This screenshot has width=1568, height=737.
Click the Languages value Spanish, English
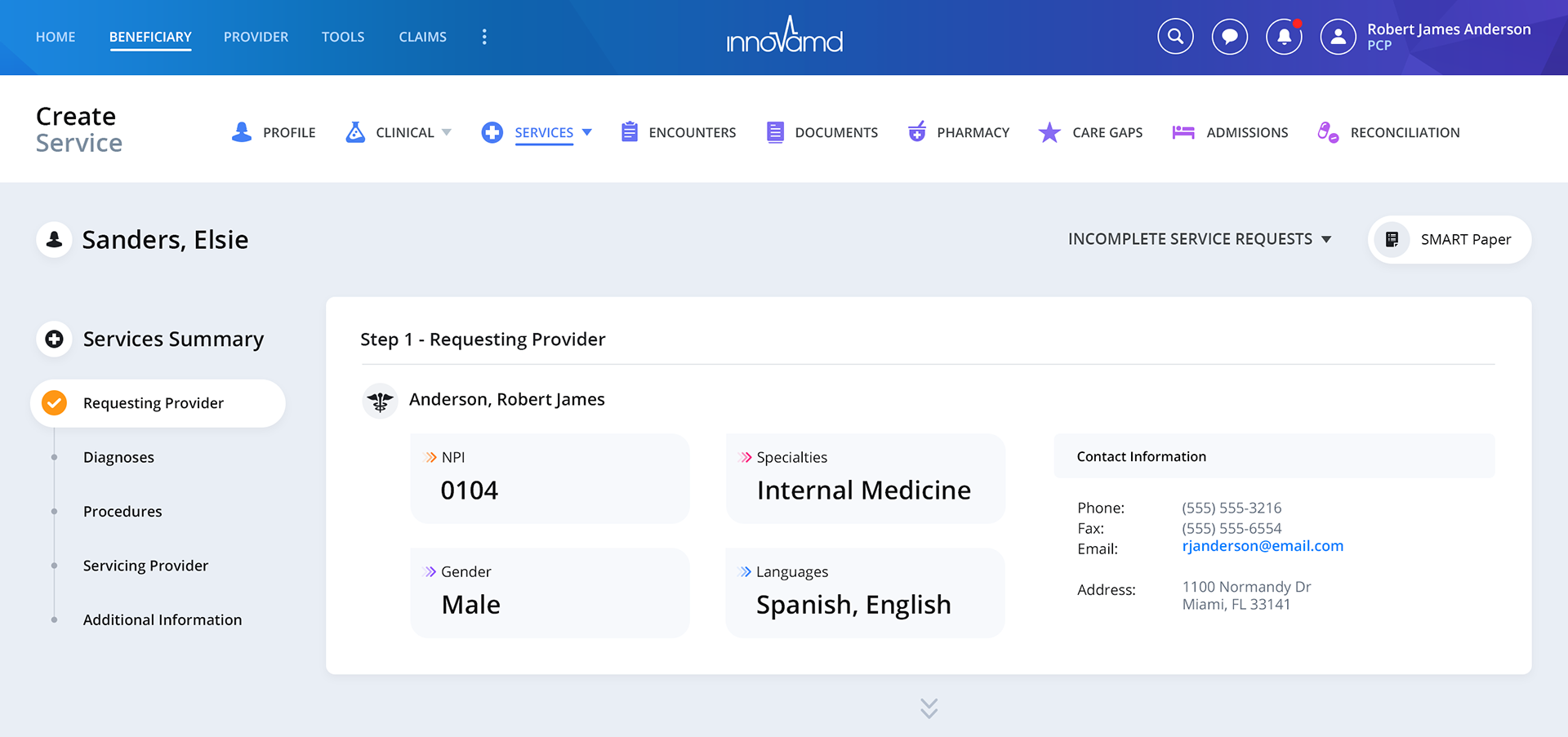click(x=853, y=605)
